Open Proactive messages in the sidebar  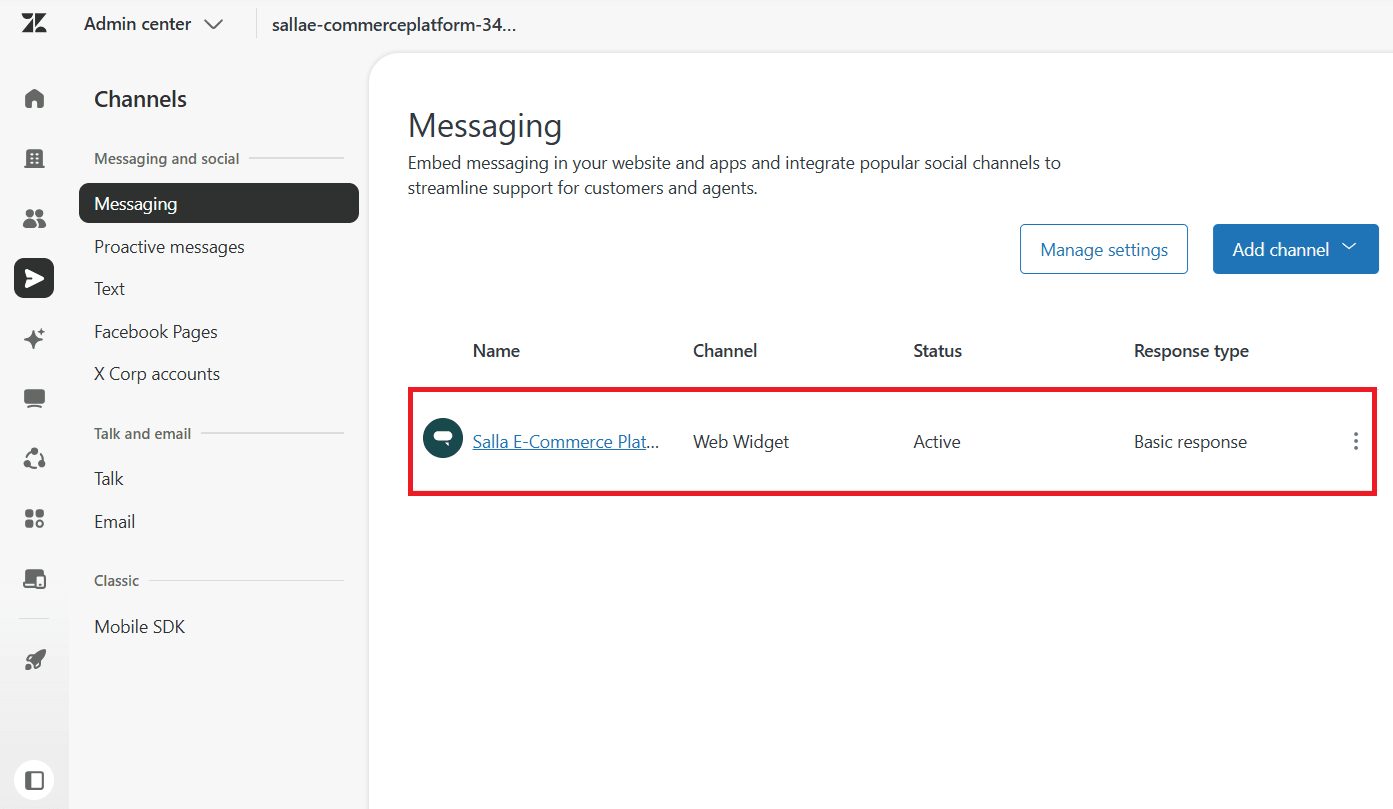pos(169,247)
